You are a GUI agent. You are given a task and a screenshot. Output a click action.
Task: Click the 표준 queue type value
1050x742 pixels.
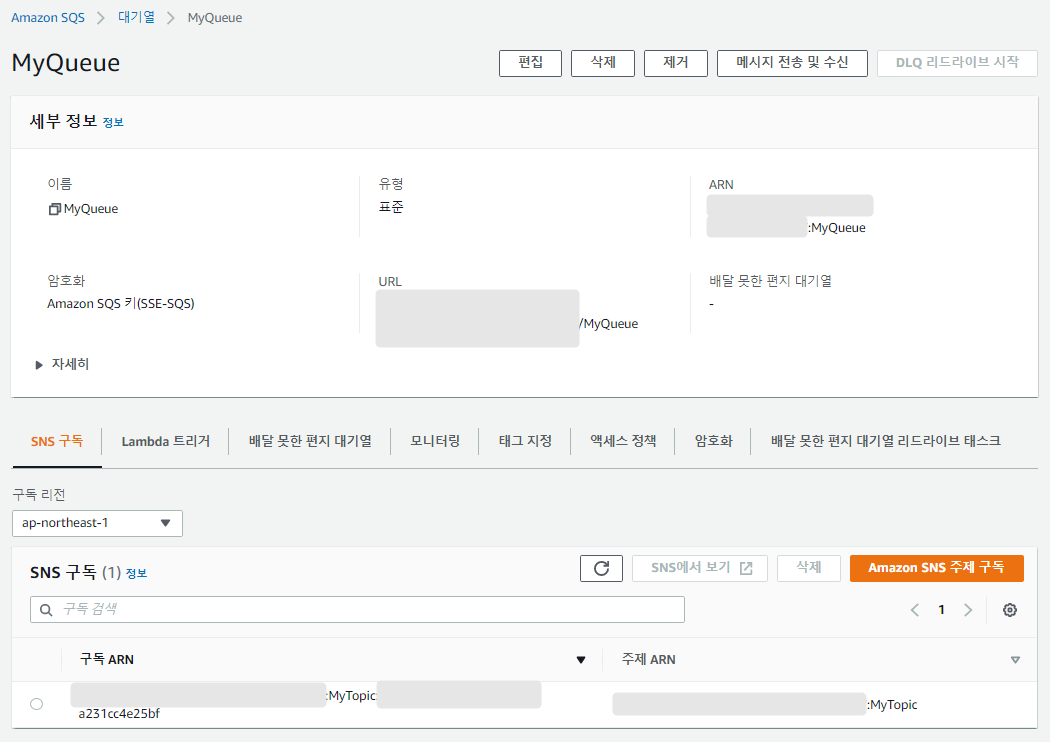pos(391,208)
